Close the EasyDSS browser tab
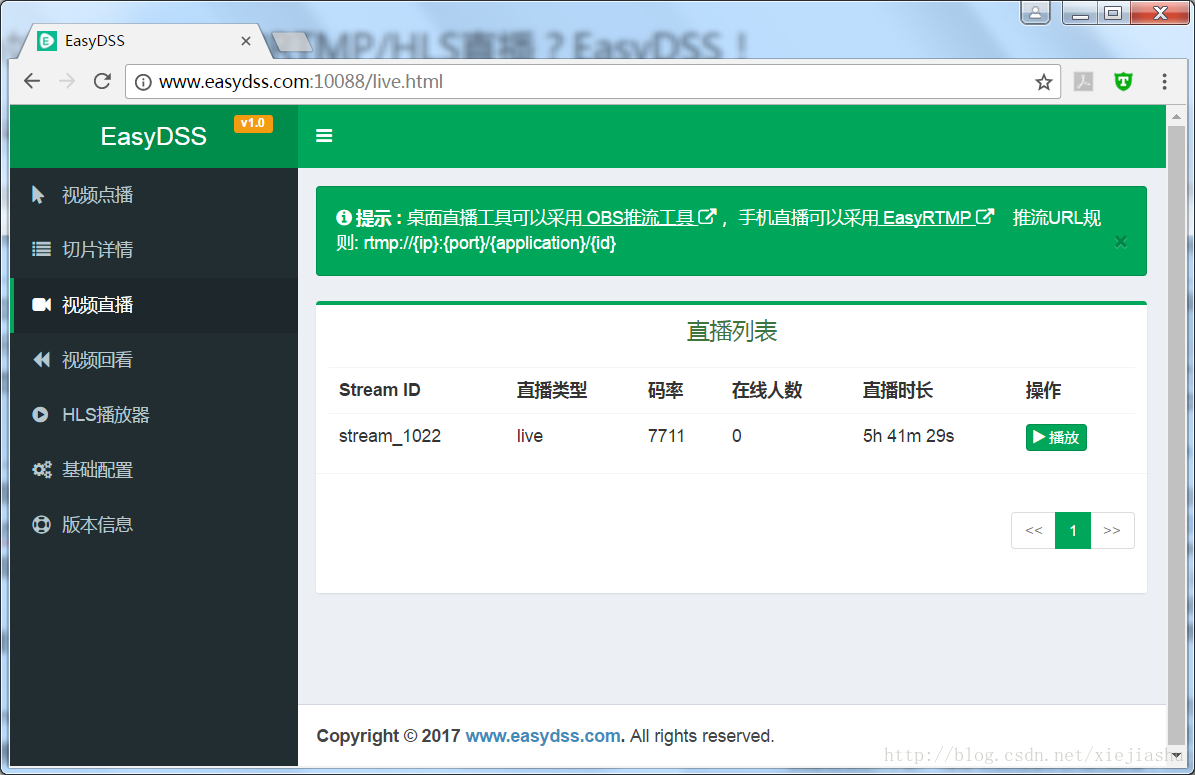Image resolution: width=1195 pixels, height=775 pixels. (245, 41)
